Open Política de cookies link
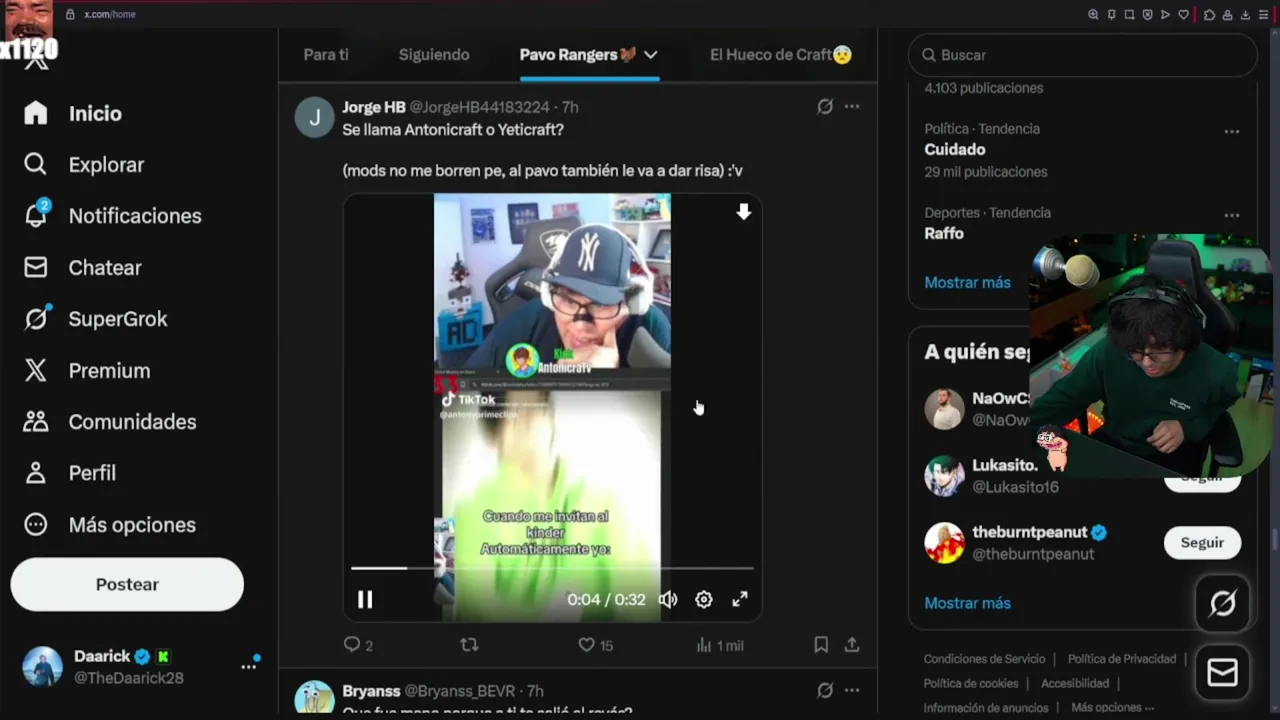 pyautogui.click(x=971, y=683)
